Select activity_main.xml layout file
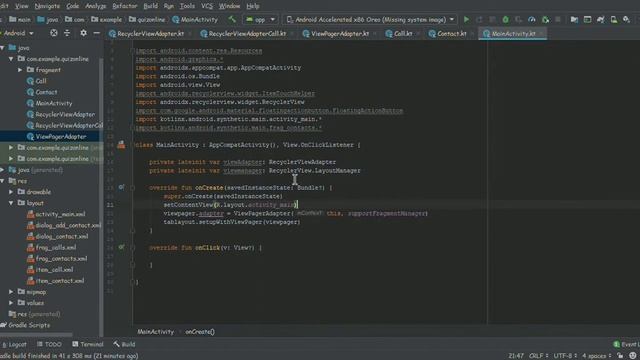This screenshot has width=640, height=360. [60, 214]
